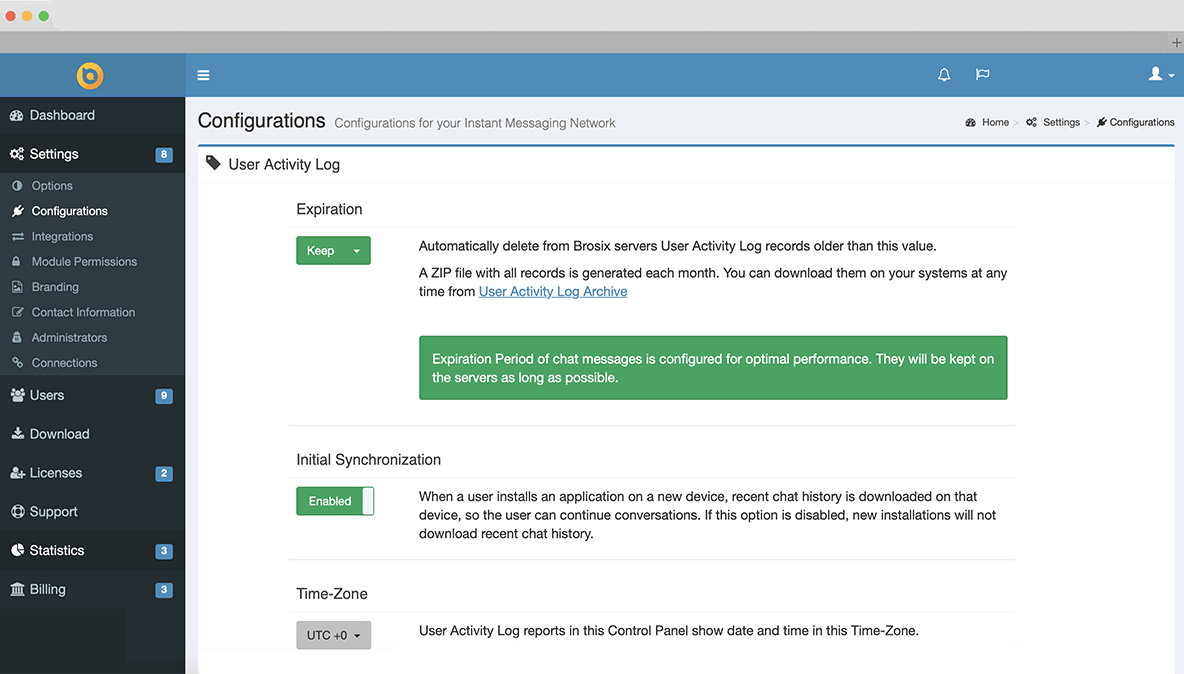Viewport: 1184px width, 674px height.
Task: Click the Branding image icon
Action: (17, 287)
